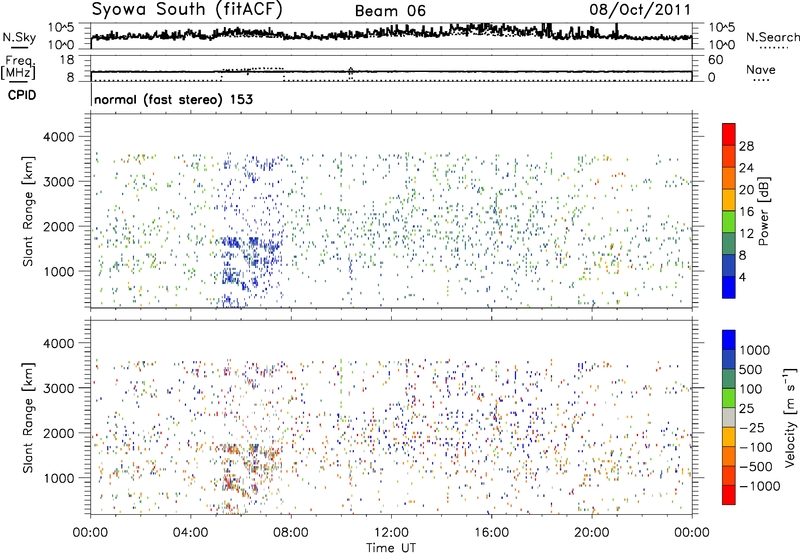800x554 pixels.
Task: Click the noise trace in N.Sky plot
Action: click(x=391, y=34)
